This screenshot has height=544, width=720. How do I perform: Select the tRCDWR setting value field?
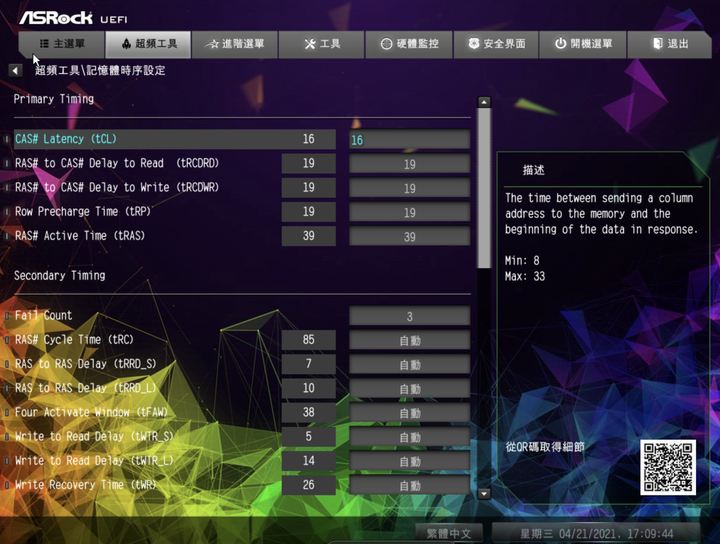[x=410, y=188]
